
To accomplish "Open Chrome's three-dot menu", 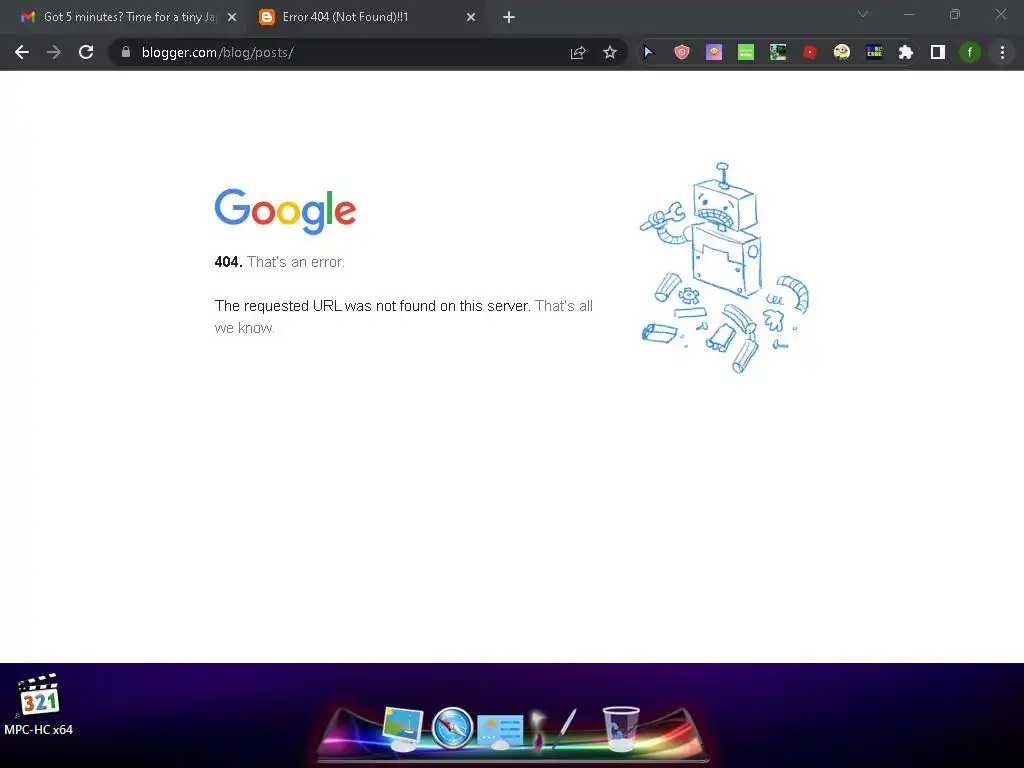I will pos(1002,52).
